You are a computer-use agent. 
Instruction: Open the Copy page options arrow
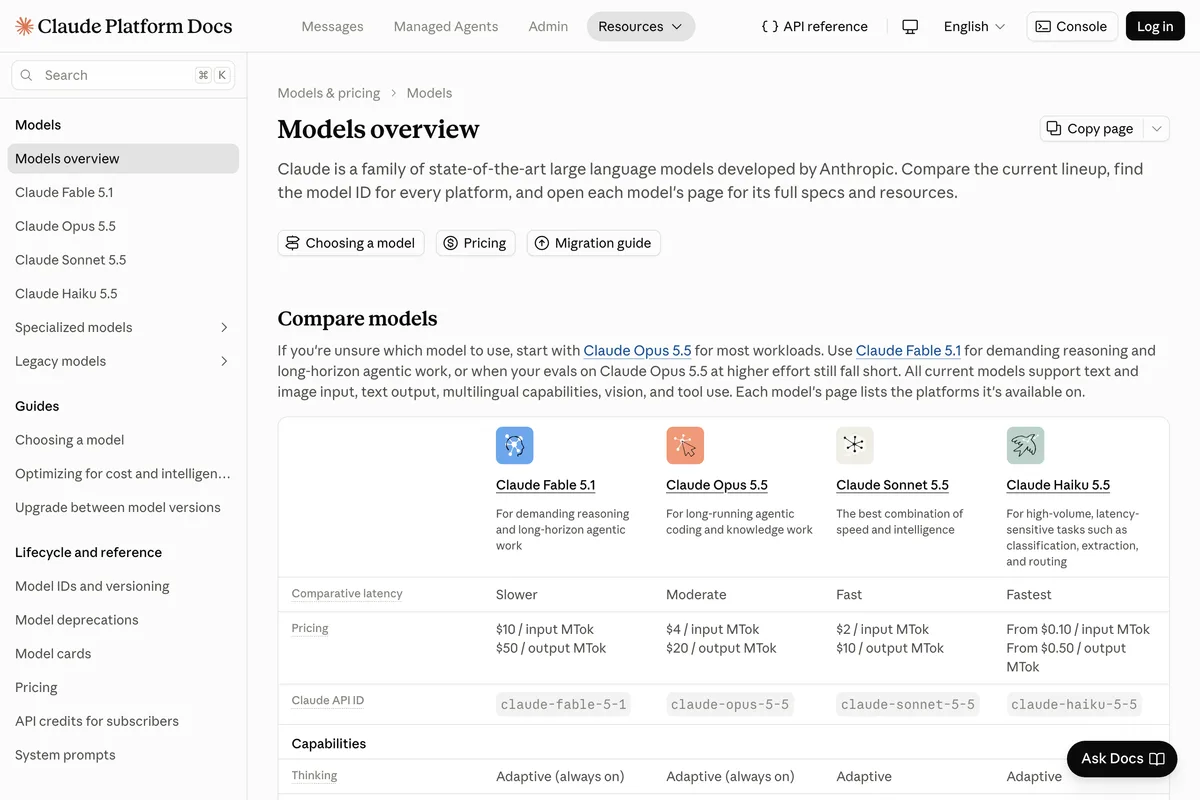tap(1157, 128)
